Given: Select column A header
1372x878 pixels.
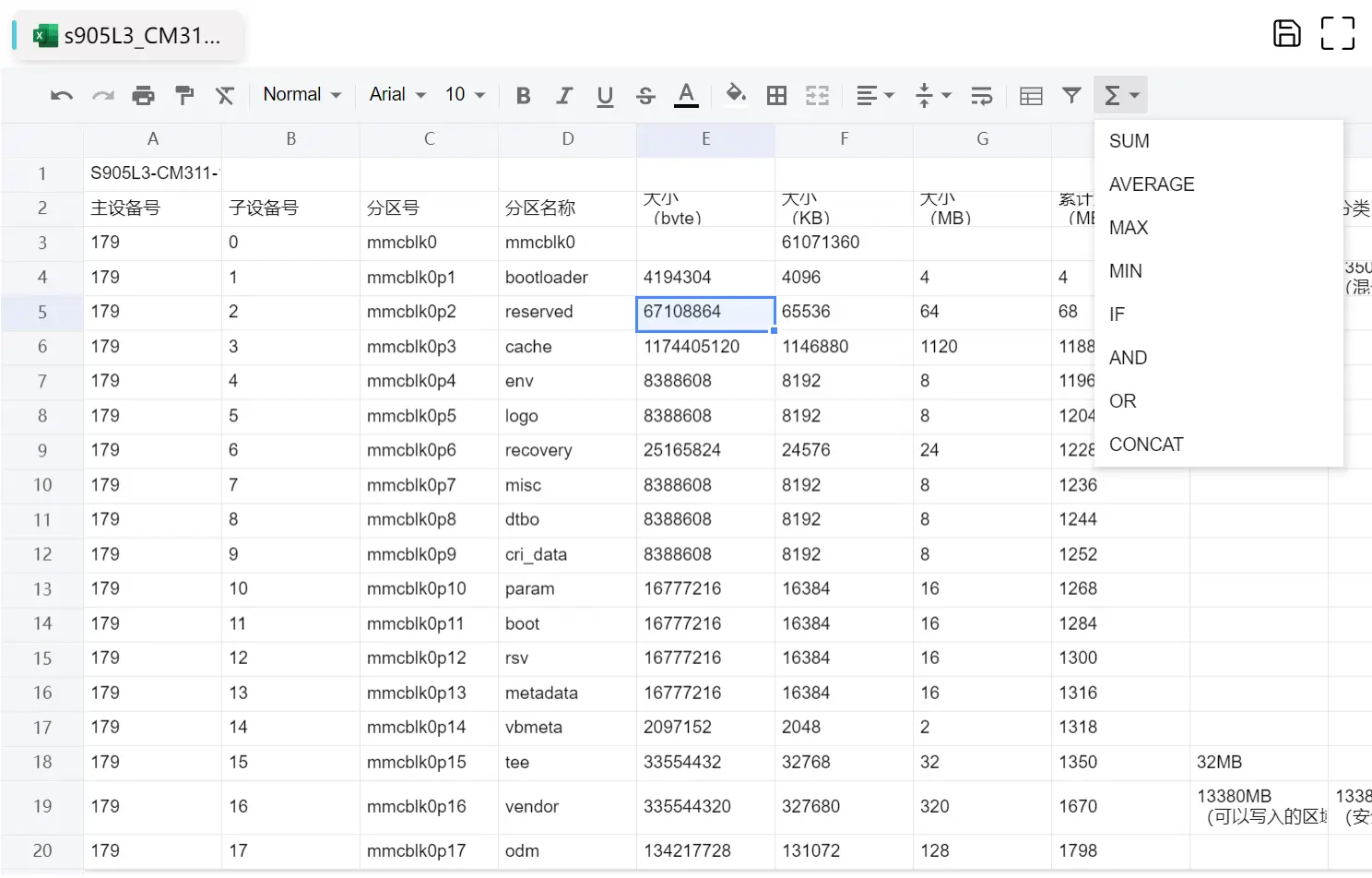Looking at the screenshot, I should click(x=153, y=139).
